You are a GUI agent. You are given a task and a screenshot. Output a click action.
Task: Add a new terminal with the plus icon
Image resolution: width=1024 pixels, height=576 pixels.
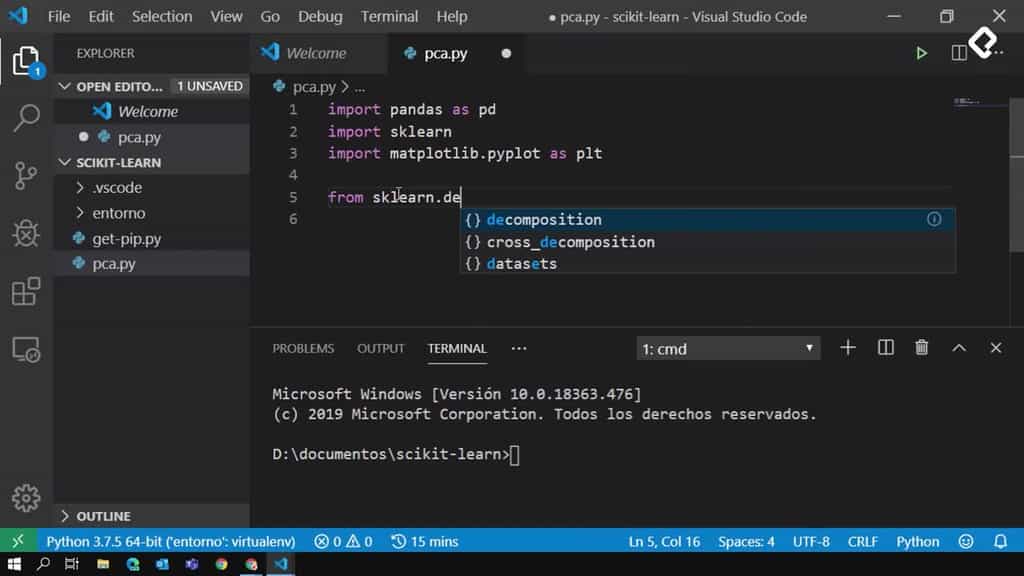tap(847, 347)
